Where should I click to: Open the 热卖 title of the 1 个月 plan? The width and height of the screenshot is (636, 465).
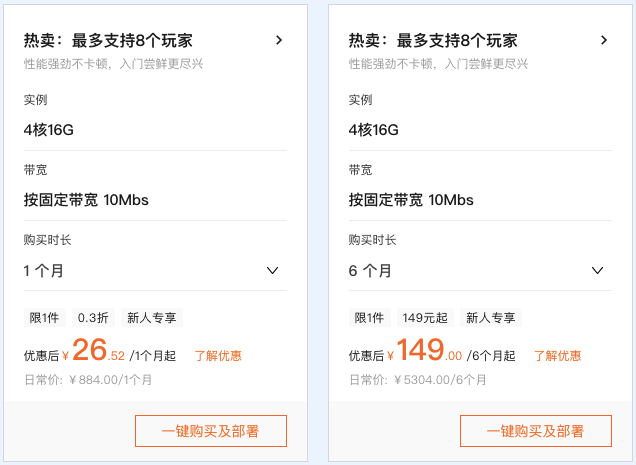click(x=108, y=41)
